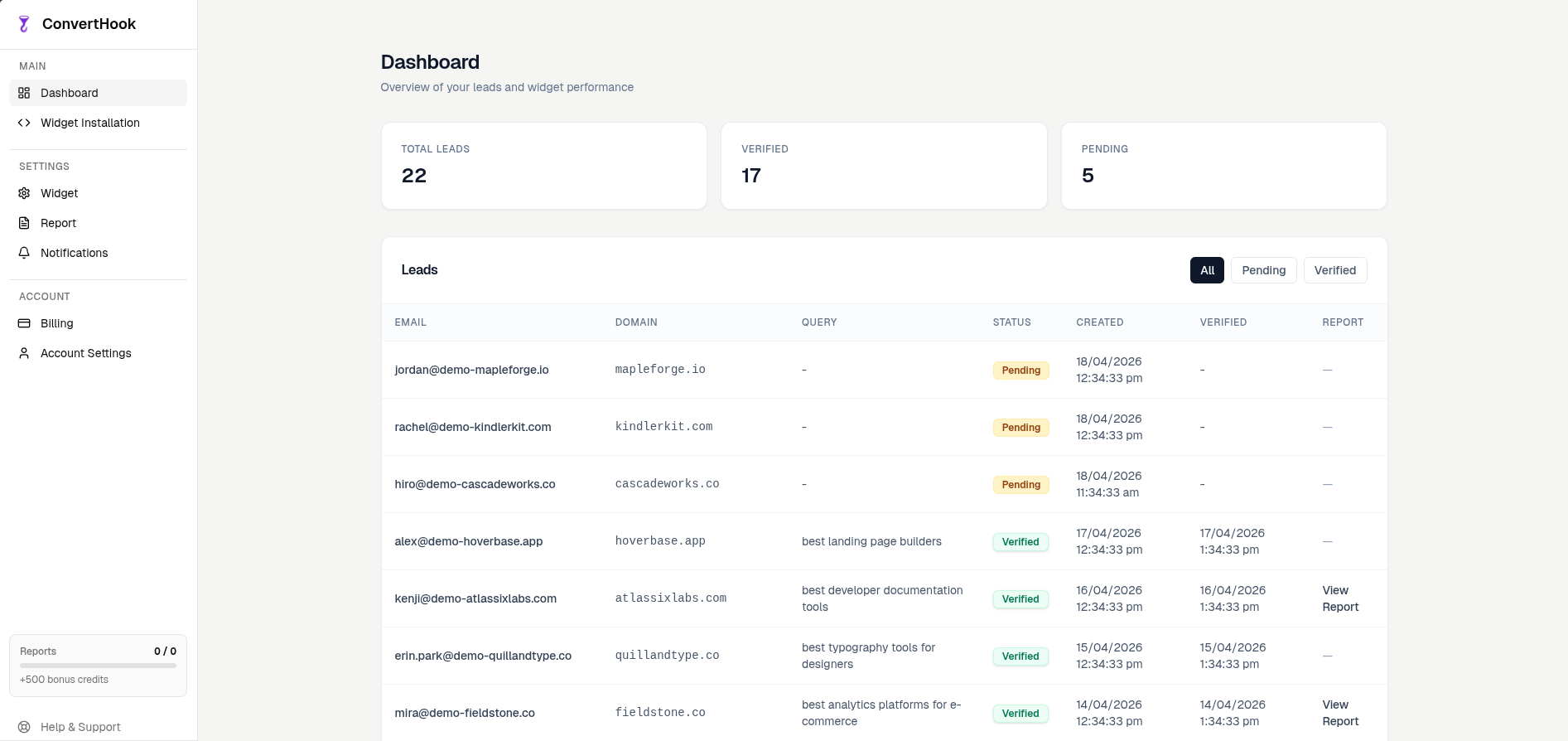
Task: Click the Reports 0 / 0 counter
Action: tap(165, 651)
